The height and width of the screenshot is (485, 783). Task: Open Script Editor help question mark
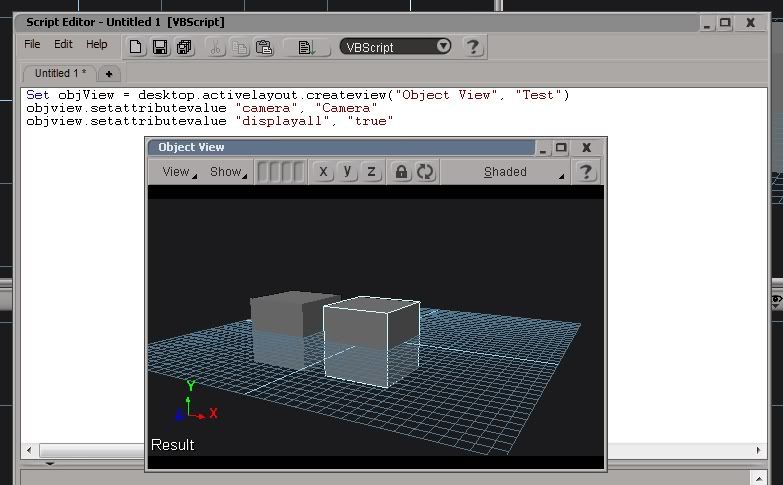click(x=472, y=47)
